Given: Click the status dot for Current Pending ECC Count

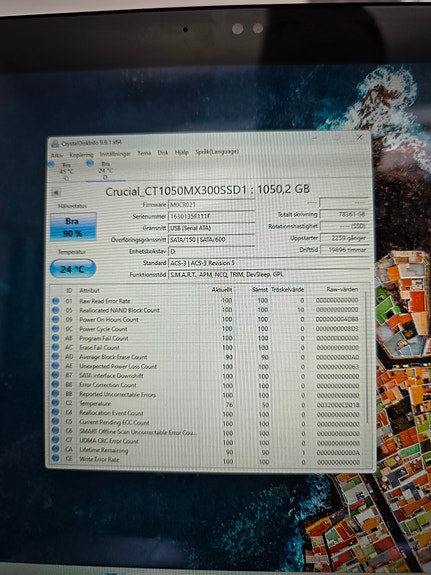Looking at the screenshot, I should pyautogui.click(x=55, y=421).
